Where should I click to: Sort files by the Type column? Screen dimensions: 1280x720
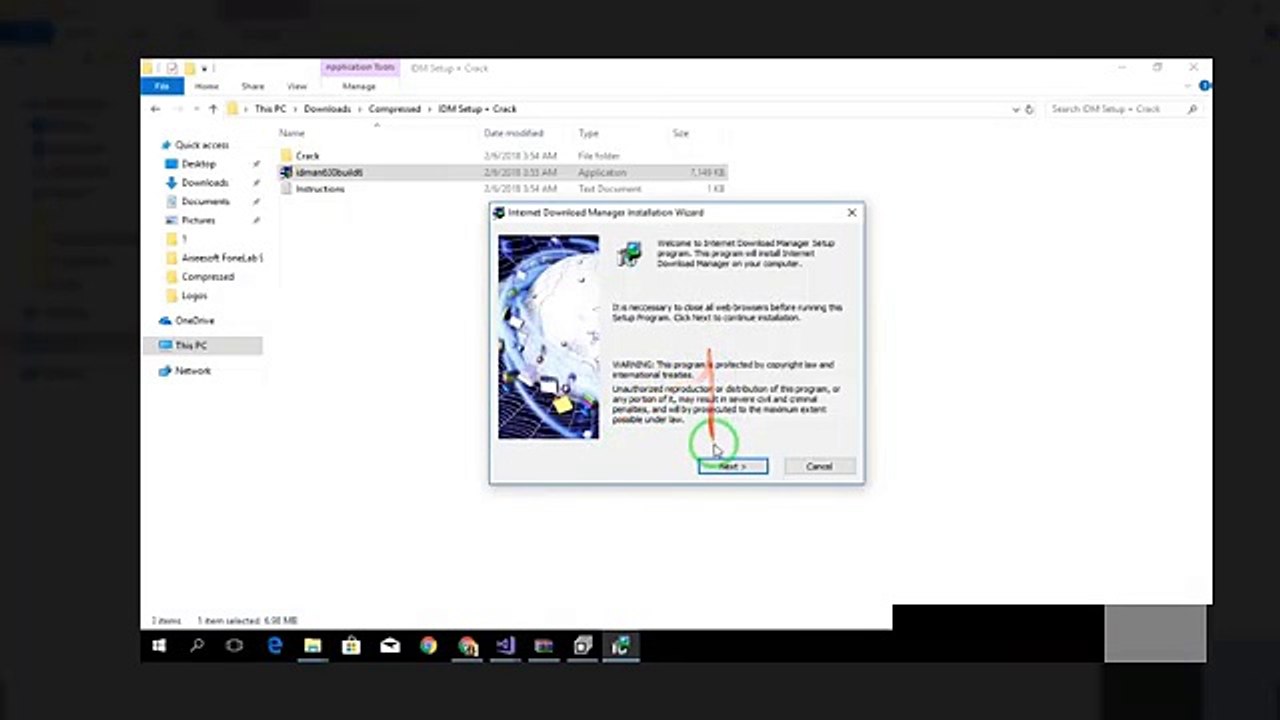(588, 133)
